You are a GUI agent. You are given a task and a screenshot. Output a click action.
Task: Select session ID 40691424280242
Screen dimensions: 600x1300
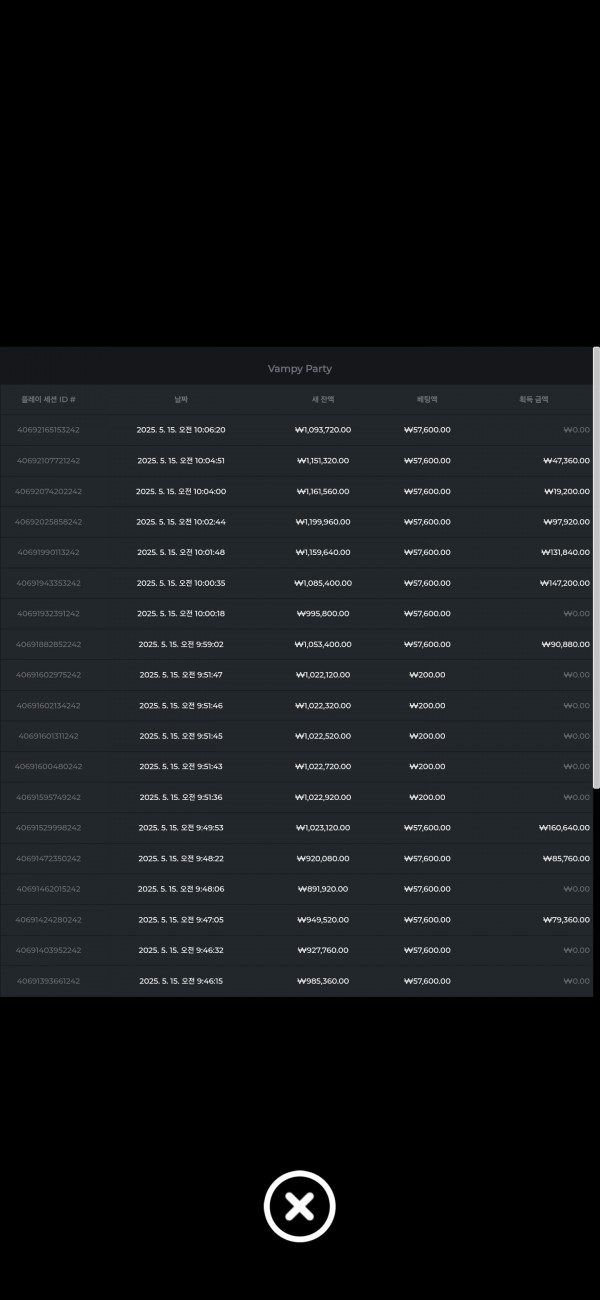(49, 920)
